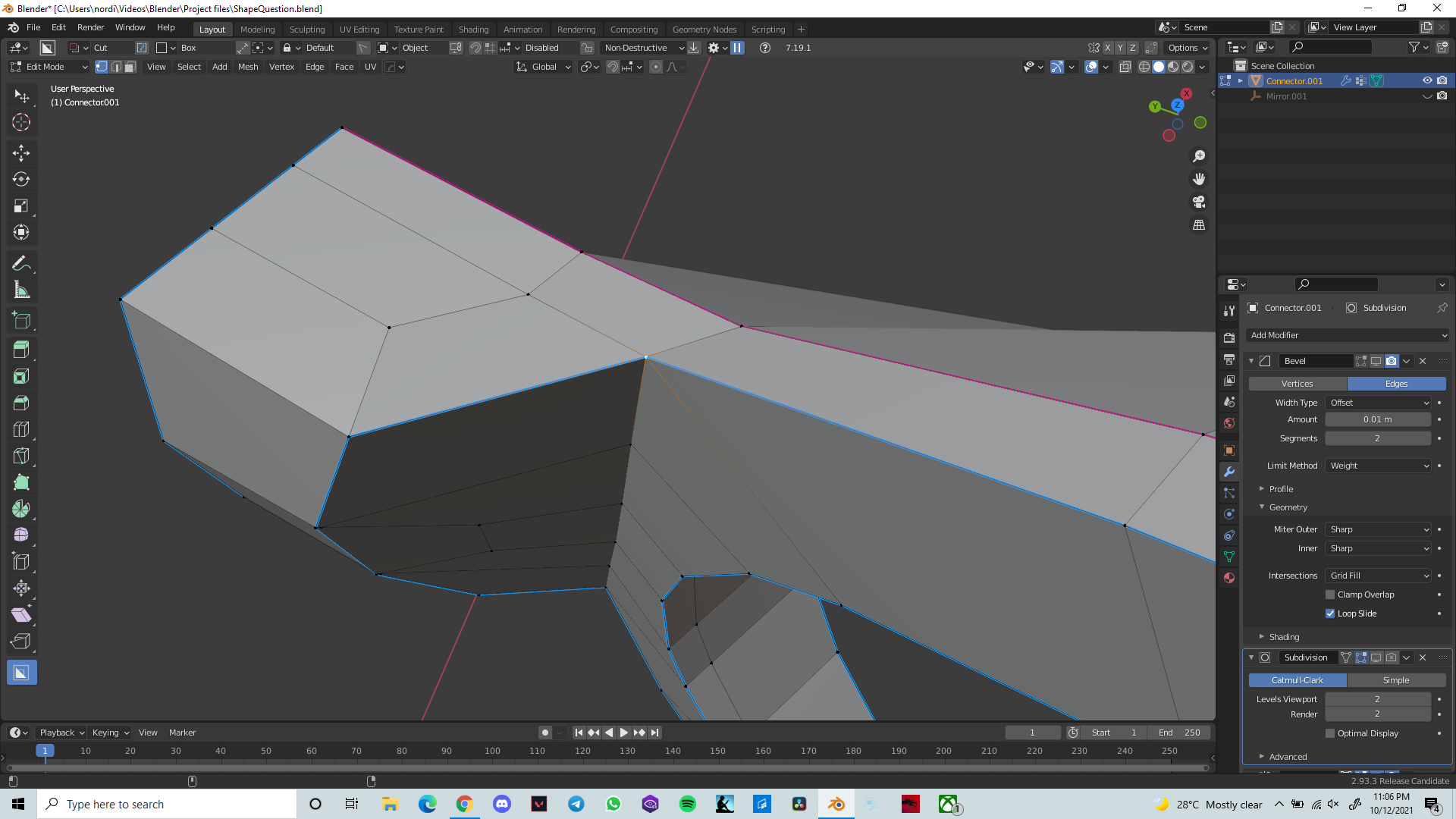Select the Measure tool

(x=21, y=290)
